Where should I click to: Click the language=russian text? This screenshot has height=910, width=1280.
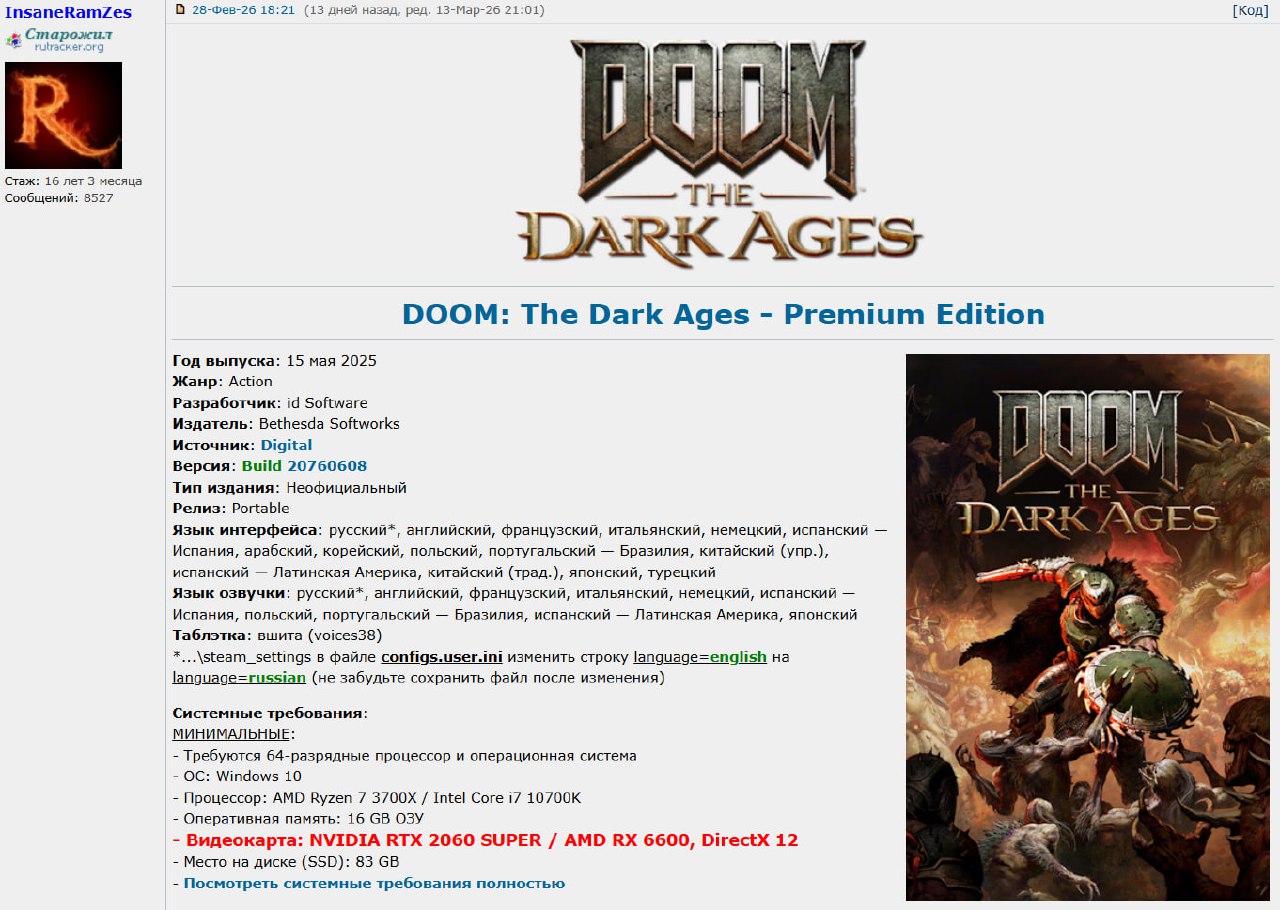pyautogui.click(x=239, y=677)
